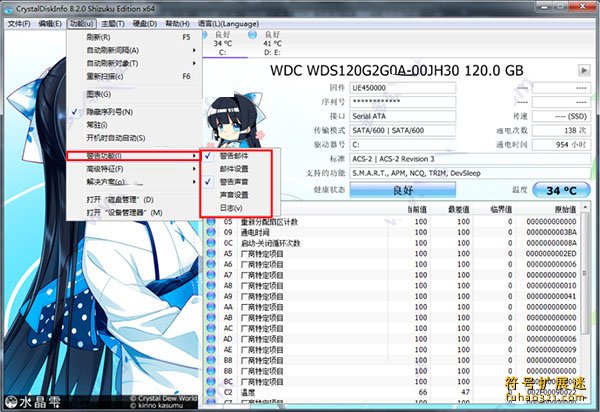The height and width of the screenshot is (412, 600).
Task: Click status orb of row 05 重新分配扇区计数
Action: (x=211, y=221)
